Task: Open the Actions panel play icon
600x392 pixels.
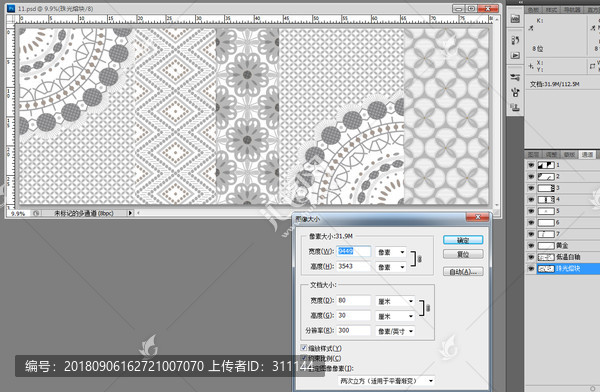Action: [515, 56]
